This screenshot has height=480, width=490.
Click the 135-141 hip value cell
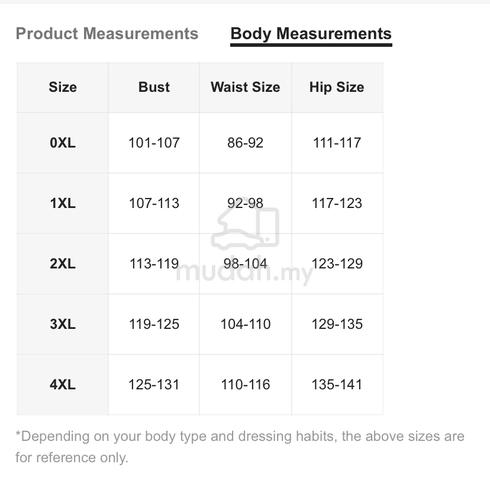click(x=337, y=385)
